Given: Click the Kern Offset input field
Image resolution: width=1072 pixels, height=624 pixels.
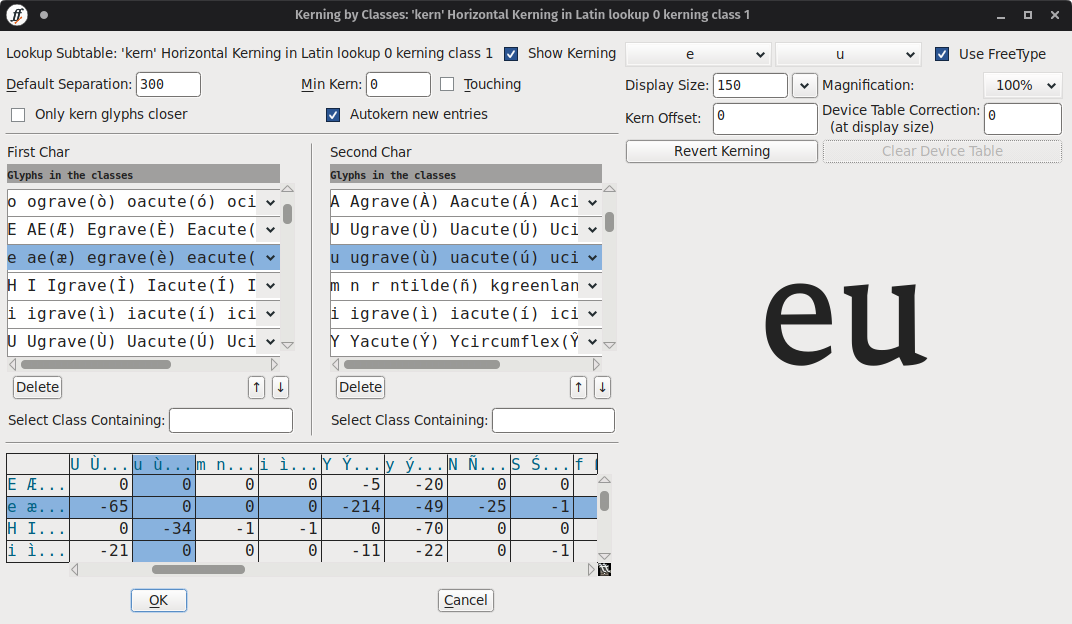Looking at the screenshot, I should click(765, 118).
